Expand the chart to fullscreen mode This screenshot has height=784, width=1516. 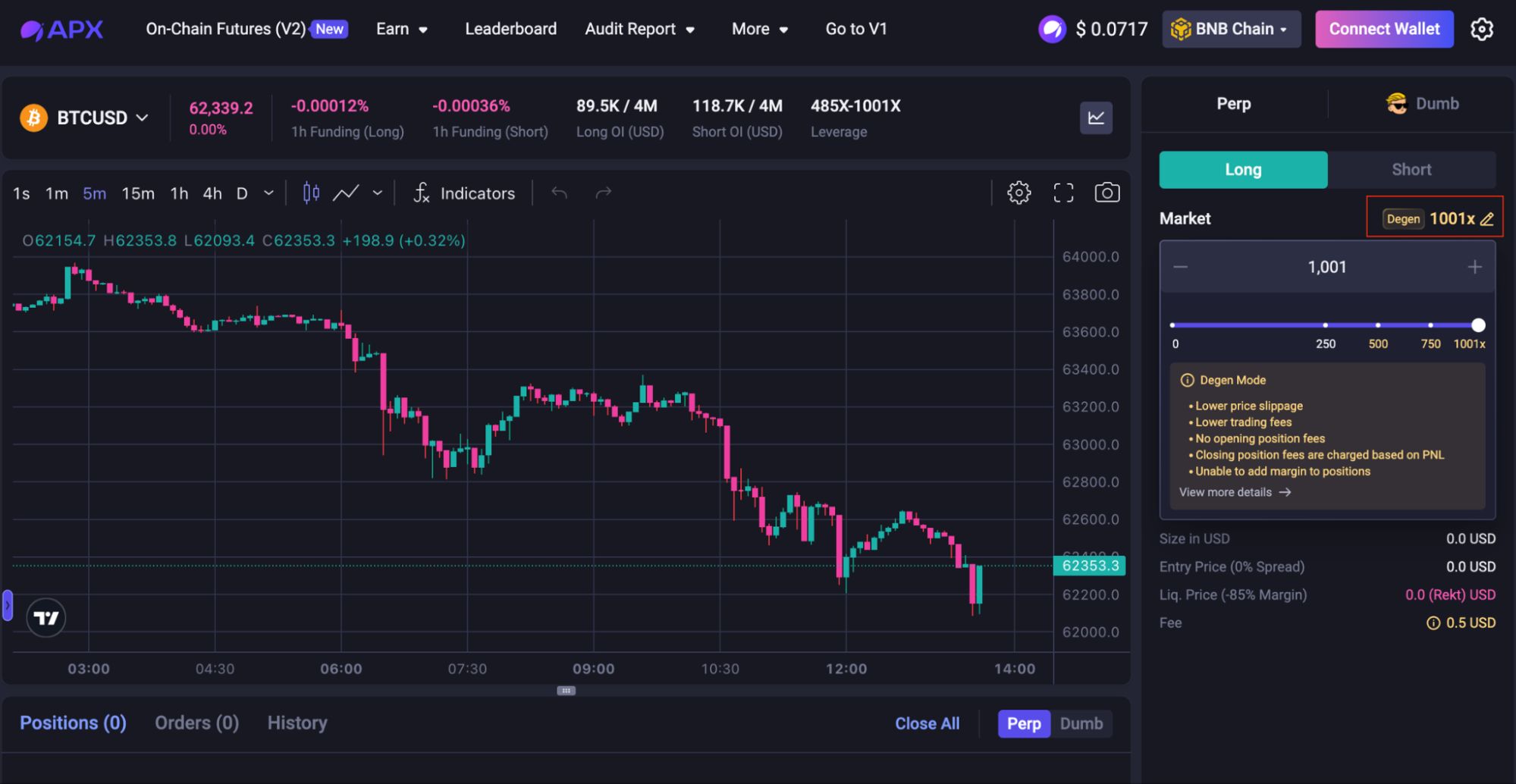(x=1063, y=193)
